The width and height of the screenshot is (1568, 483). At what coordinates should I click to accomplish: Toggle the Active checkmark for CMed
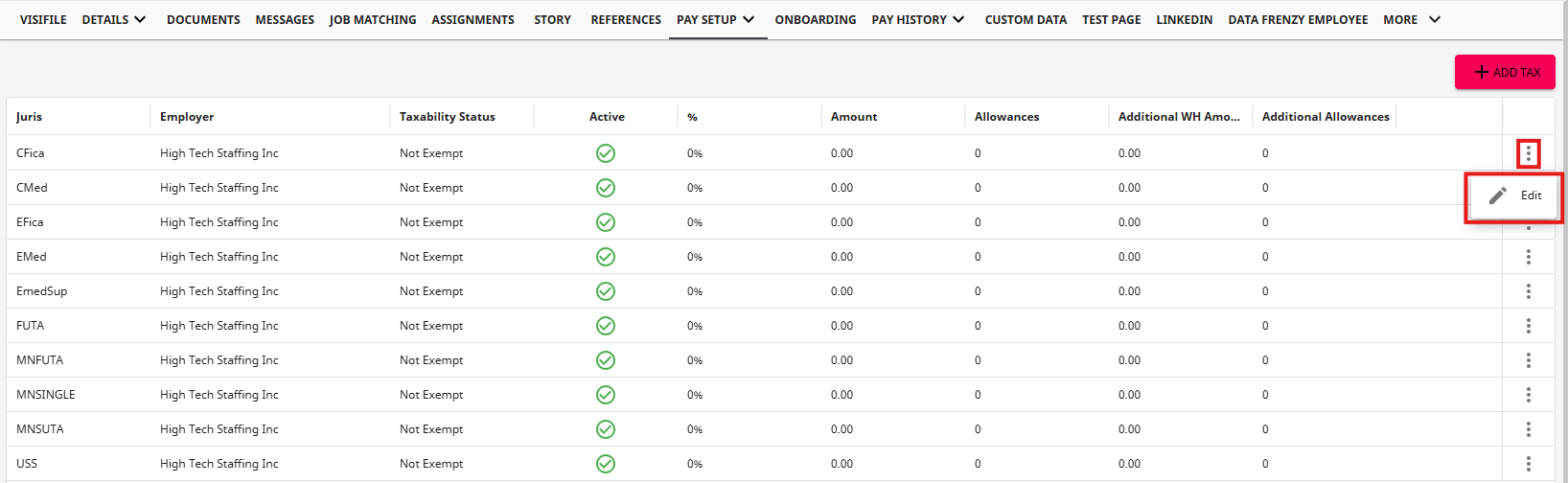tap(606, 188)
